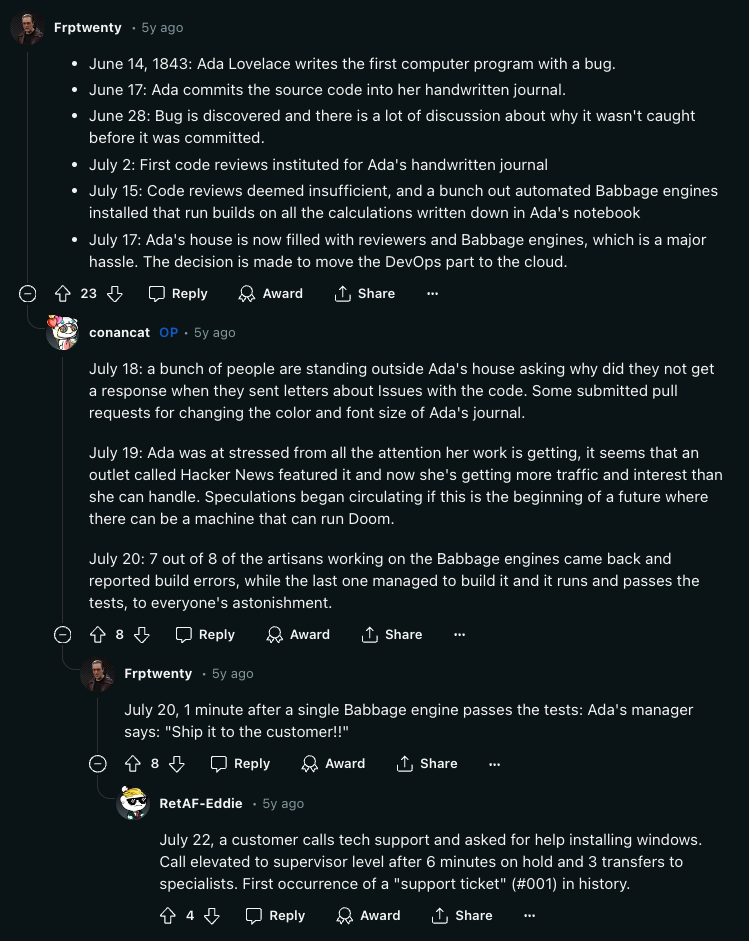
Task: Upvote conancat's comment
Action: pyautogui.click(x=97, y=634)
